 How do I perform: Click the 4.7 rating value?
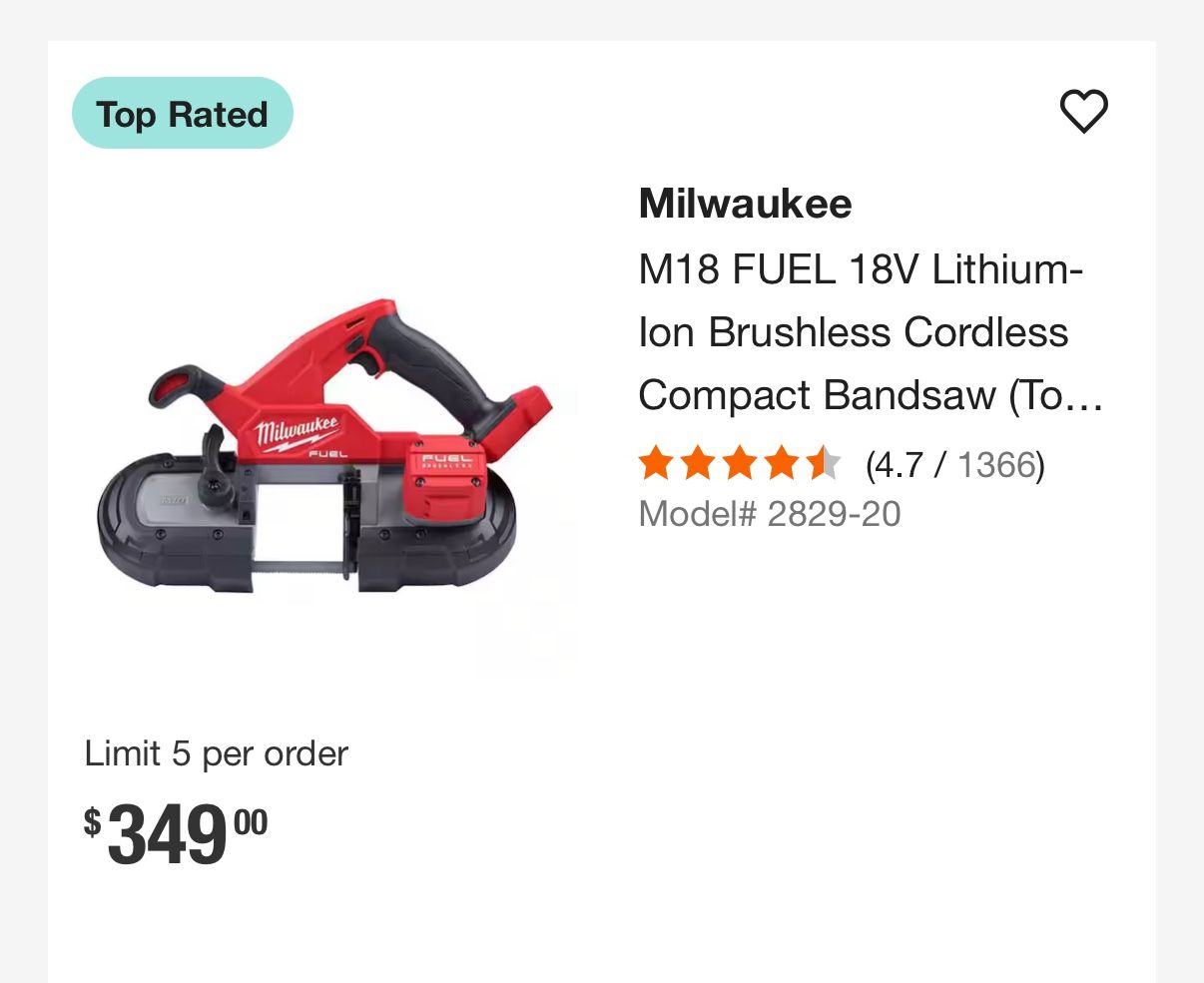coord(895,465)
